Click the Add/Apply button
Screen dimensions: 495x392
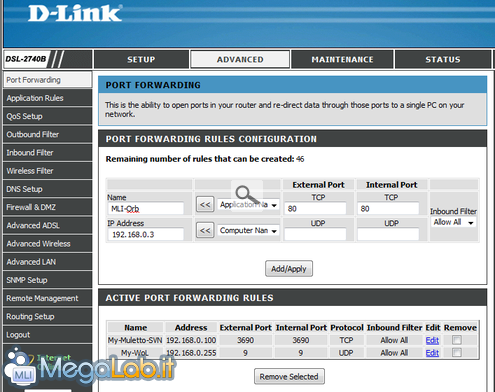pos(289,269)
